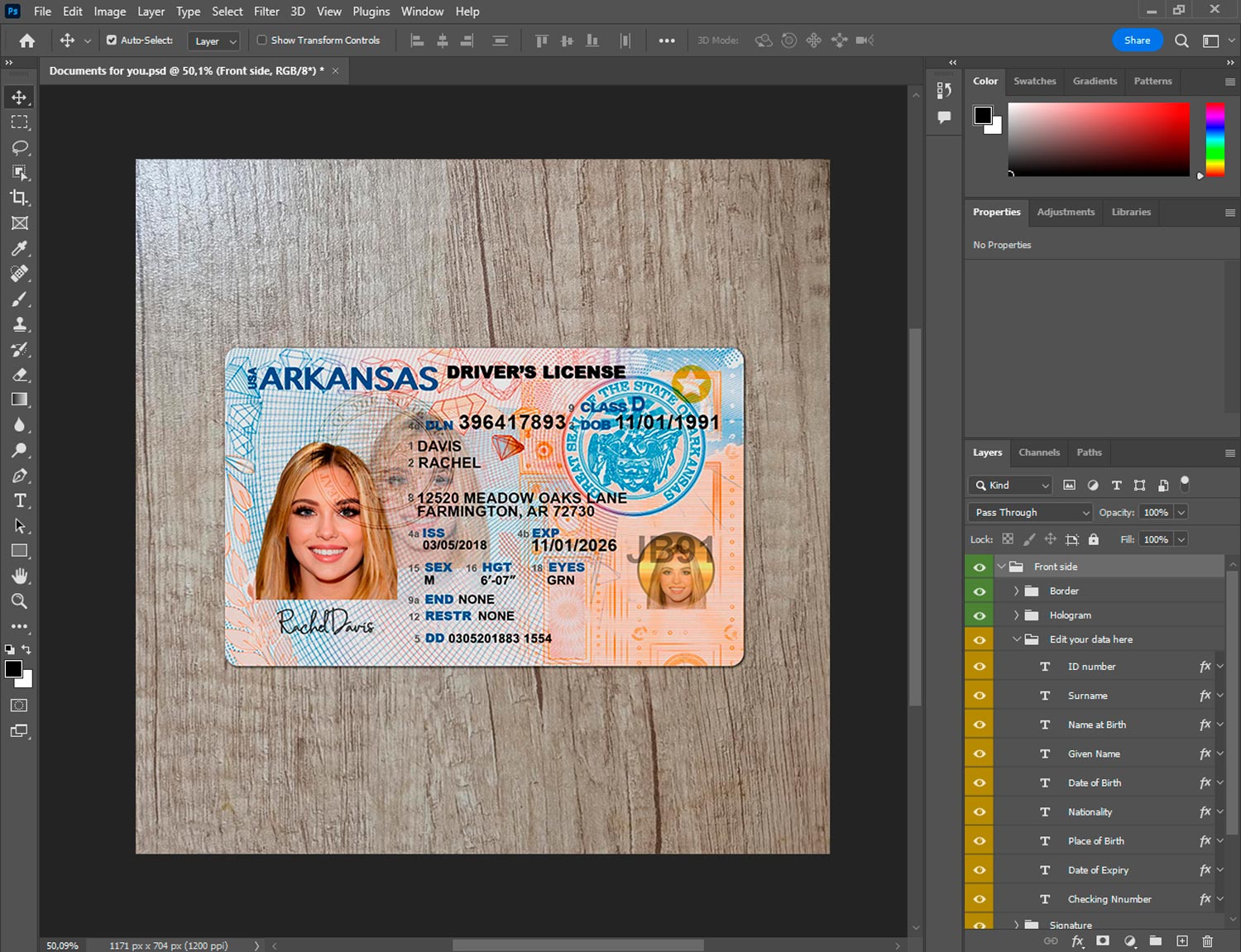This screenshot has height=952, width=1241.
Task: Open the Pass Through blend mode dropdown
Action: pos(1031,513)
